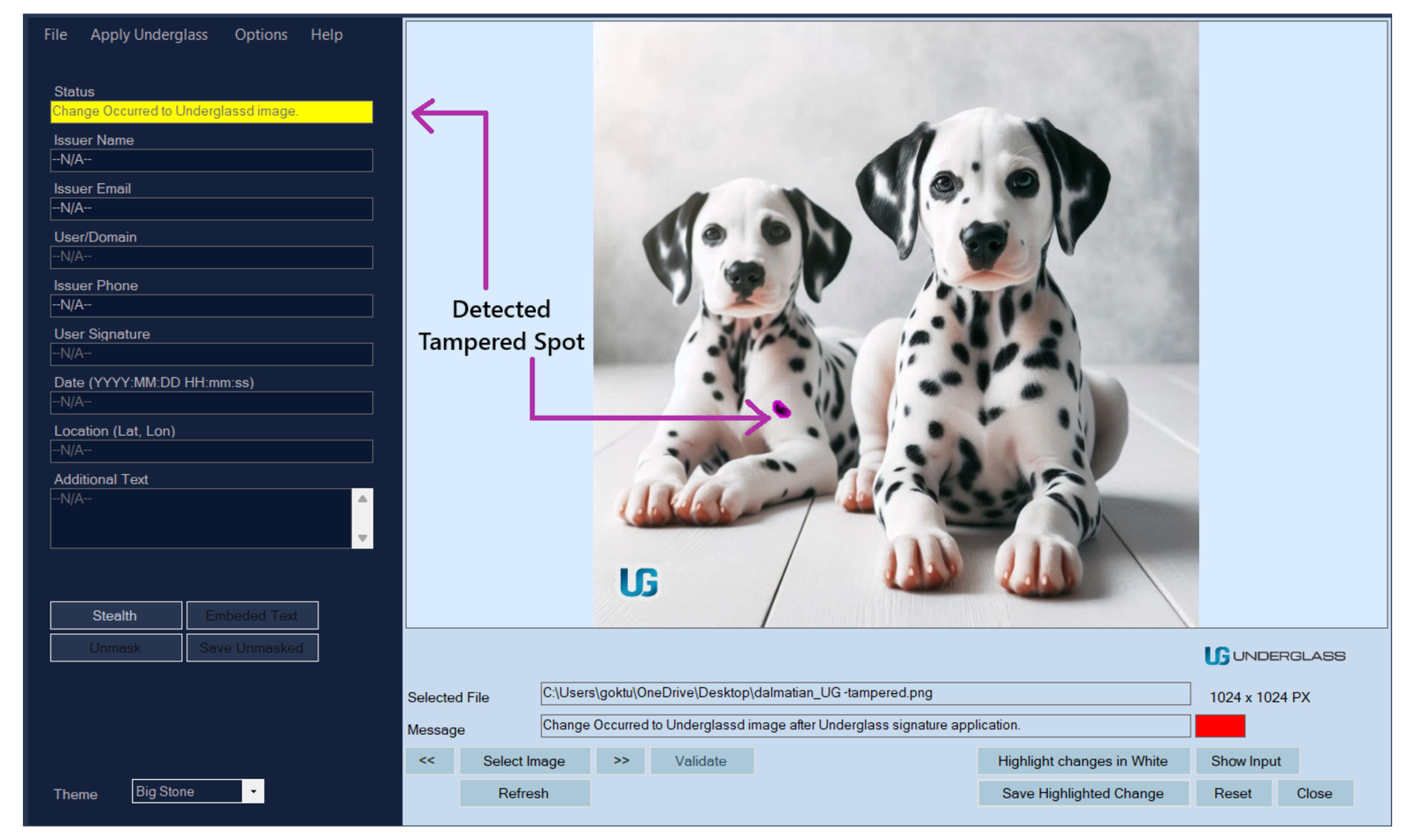Click the red status color indicator
The height and width of the screenshot is (840, 1415).
tap(1220, 726)
